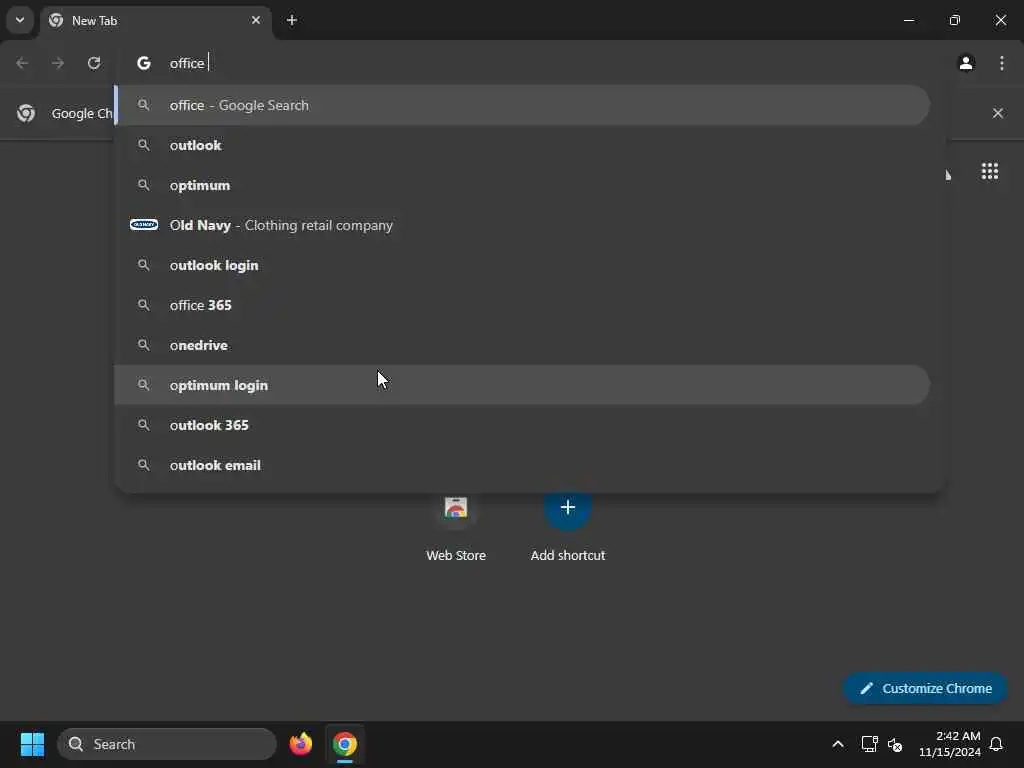The height and width of the screenshot is (768, 1024).
Task: Select the office - Google Search suggestion
Action: click(522, 105)
